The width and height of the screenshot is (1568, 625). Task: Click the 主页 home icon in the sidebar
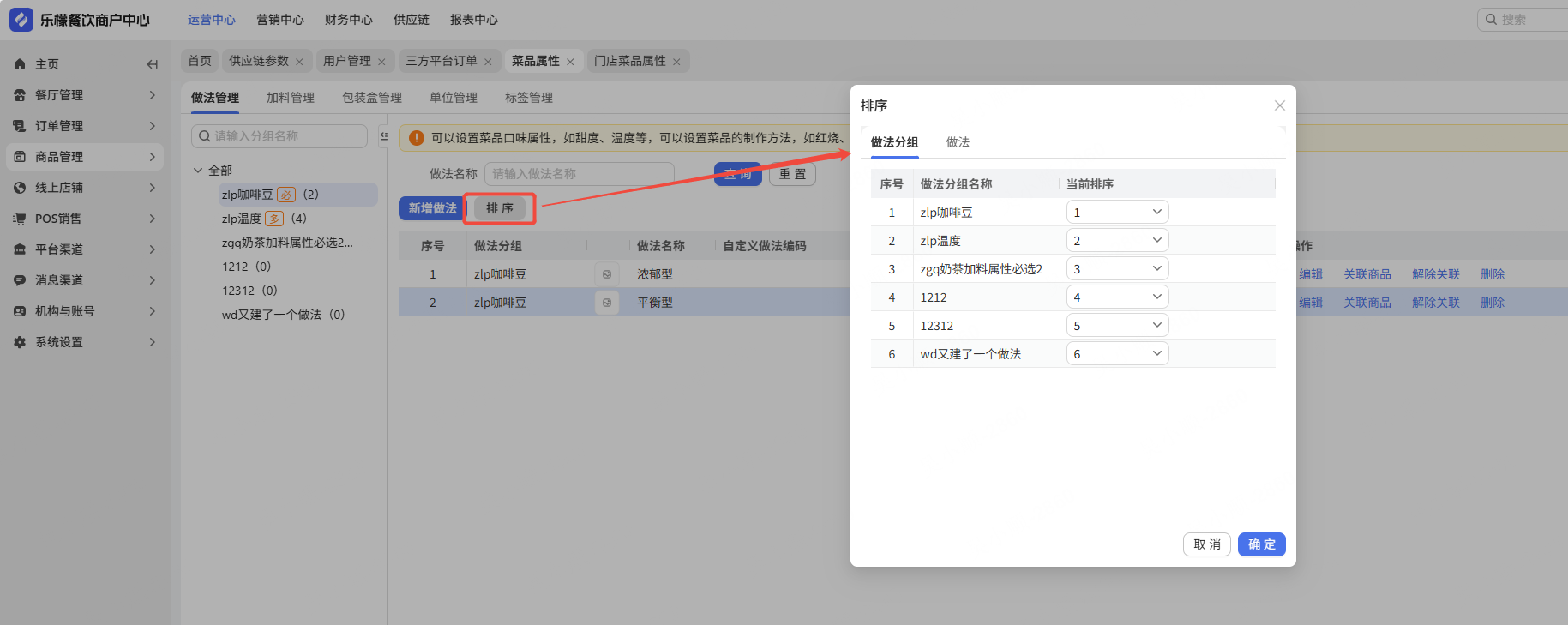tap(20, 64)
